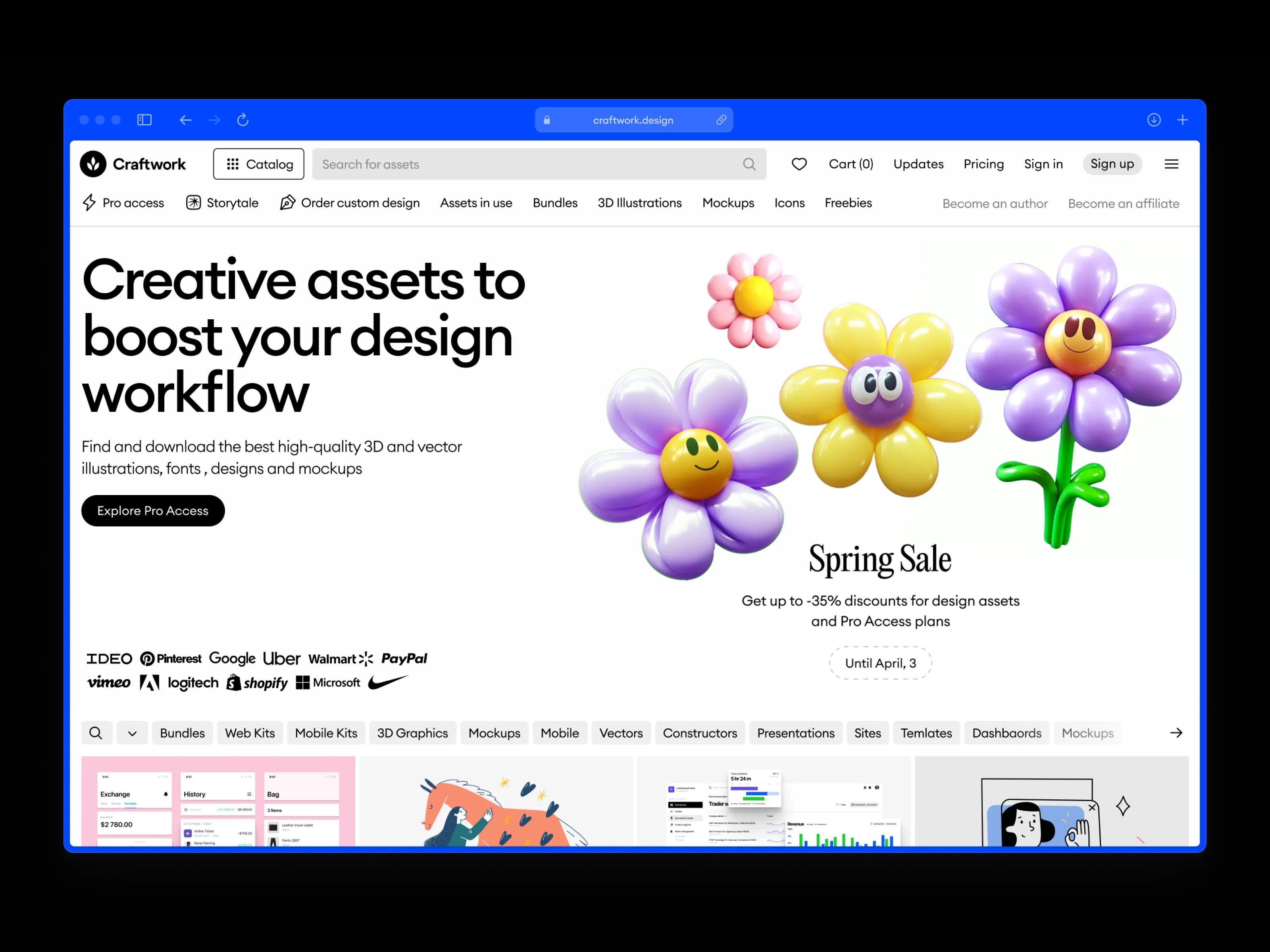
Task: Click the magnifier icon in search bar
Action: tap(749, 164)
